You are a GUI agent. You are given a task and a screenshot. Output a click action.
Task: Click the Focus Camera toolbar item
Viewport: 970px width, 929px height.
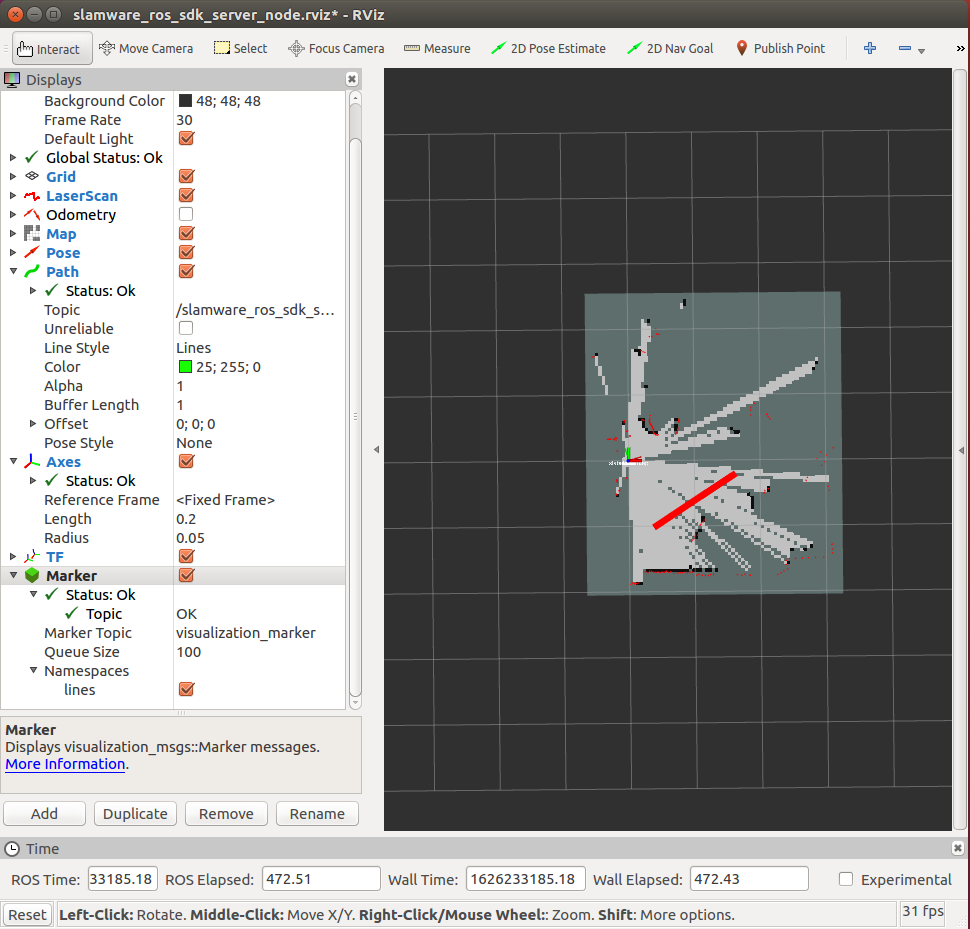click(x=335, y=48)
